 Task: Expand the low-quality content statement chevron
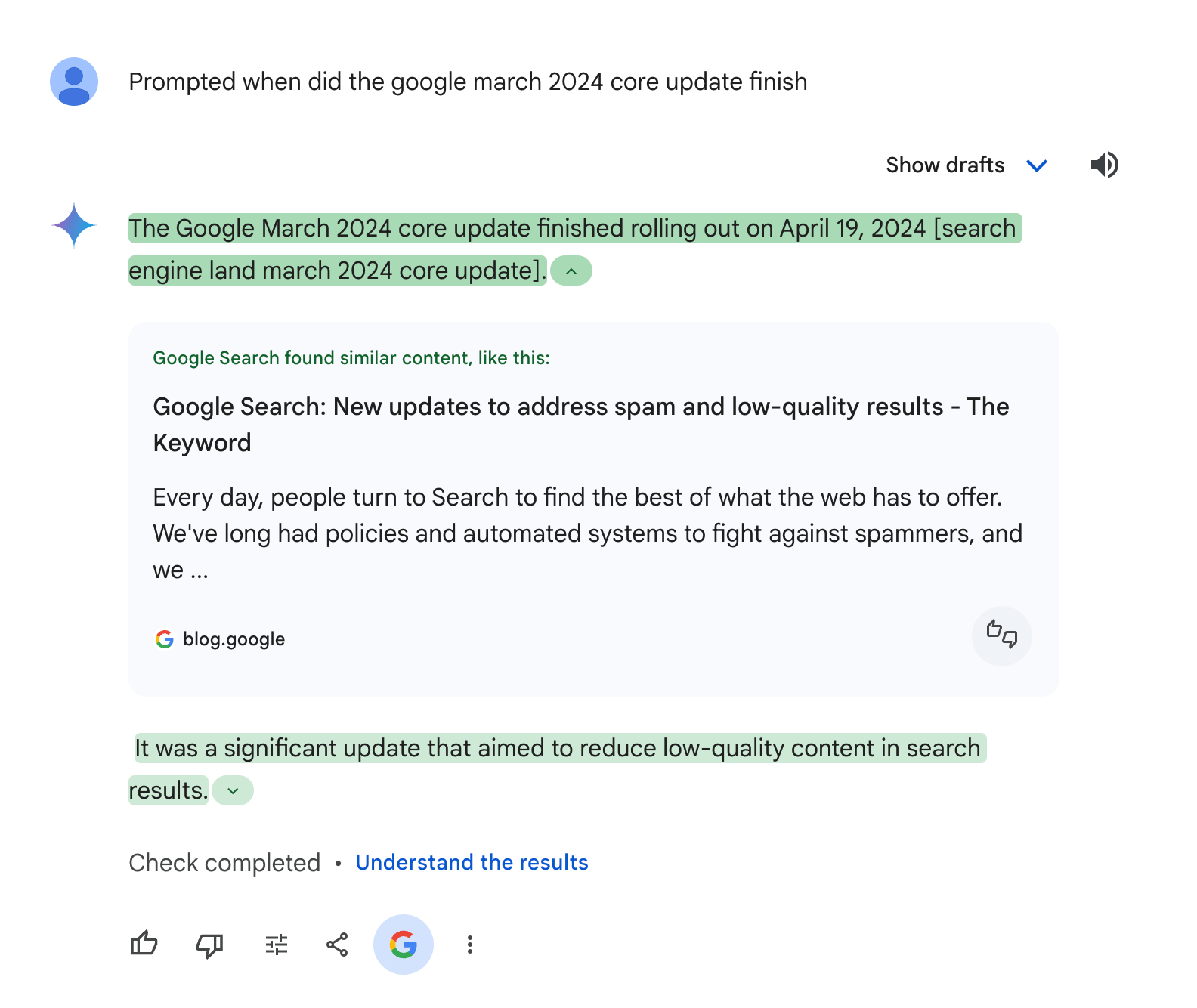233,790
